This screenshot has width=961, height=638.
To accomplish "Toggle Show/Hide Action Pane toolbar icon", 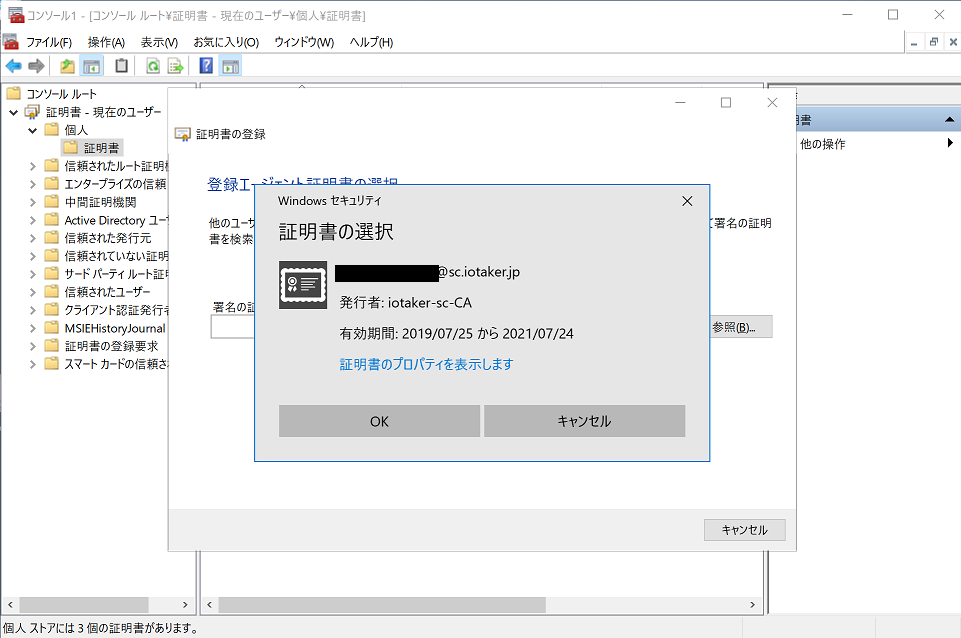I will pyautogui.click(x=230, y=66).
